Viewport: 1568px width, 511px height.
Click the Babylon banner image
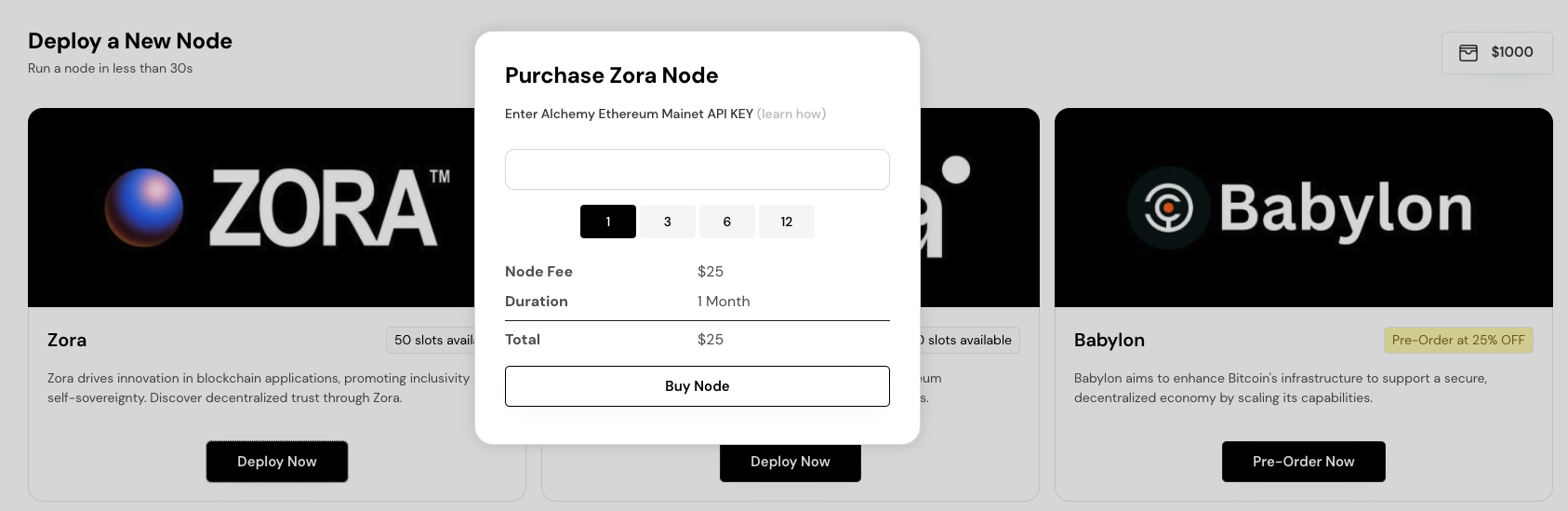tap(1304, 208)
